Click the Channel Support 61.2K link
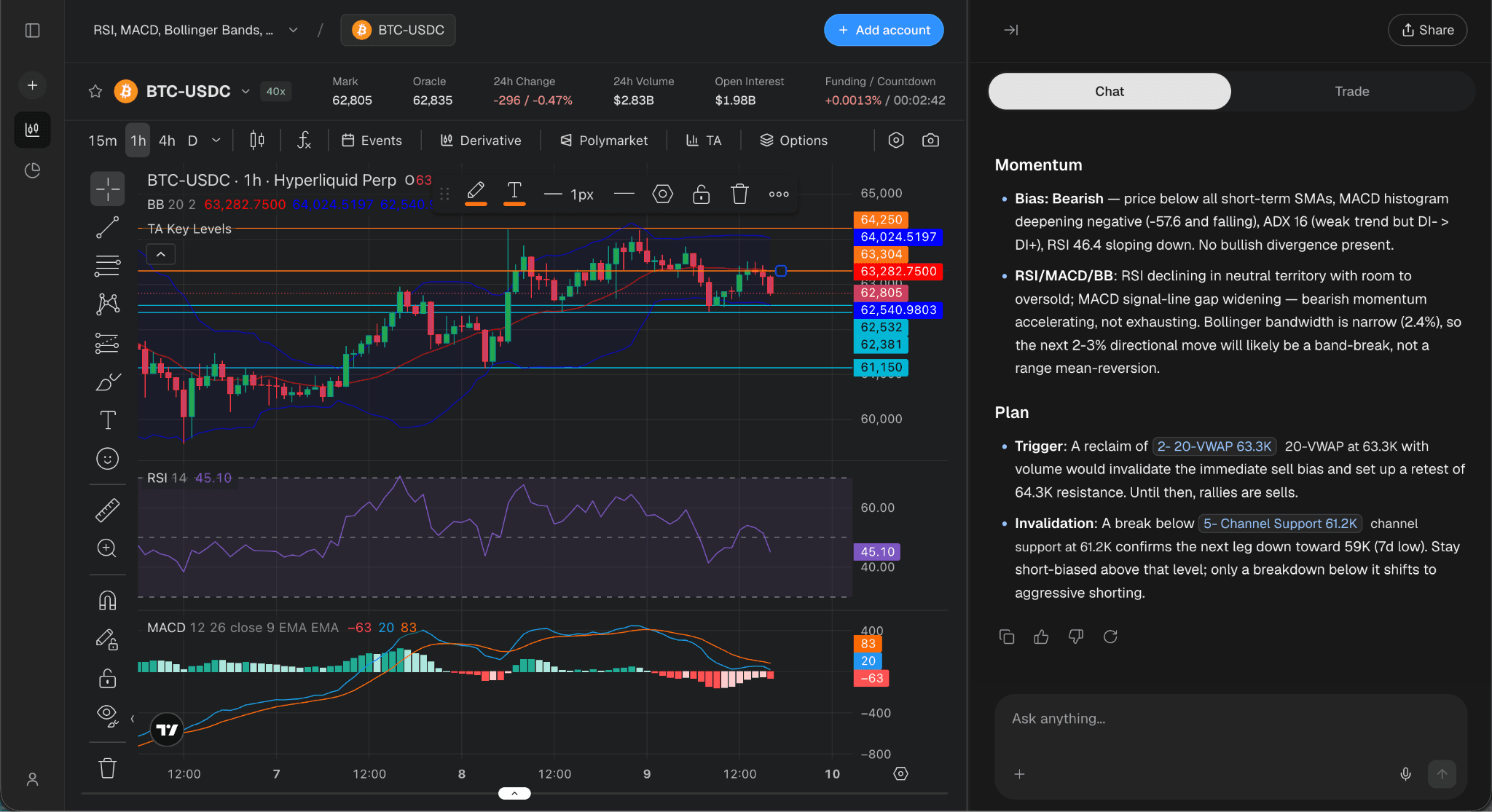 [x=1280, y=524]
